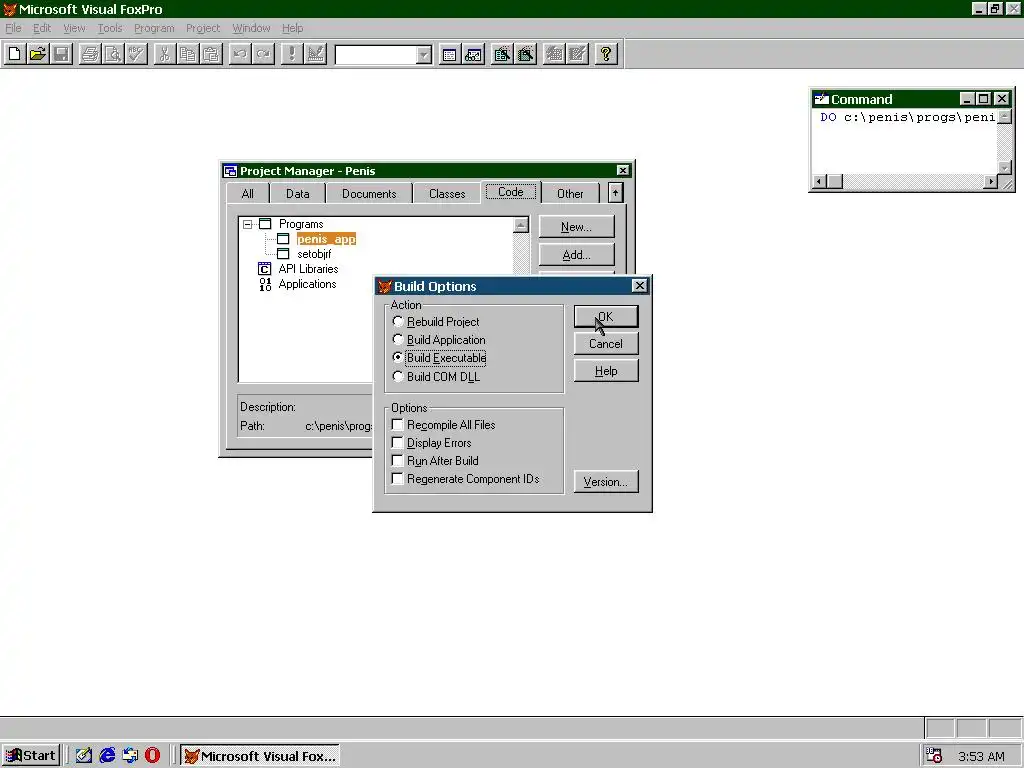Switch to the Classes tab in Project Manager

tap(447, 194)
